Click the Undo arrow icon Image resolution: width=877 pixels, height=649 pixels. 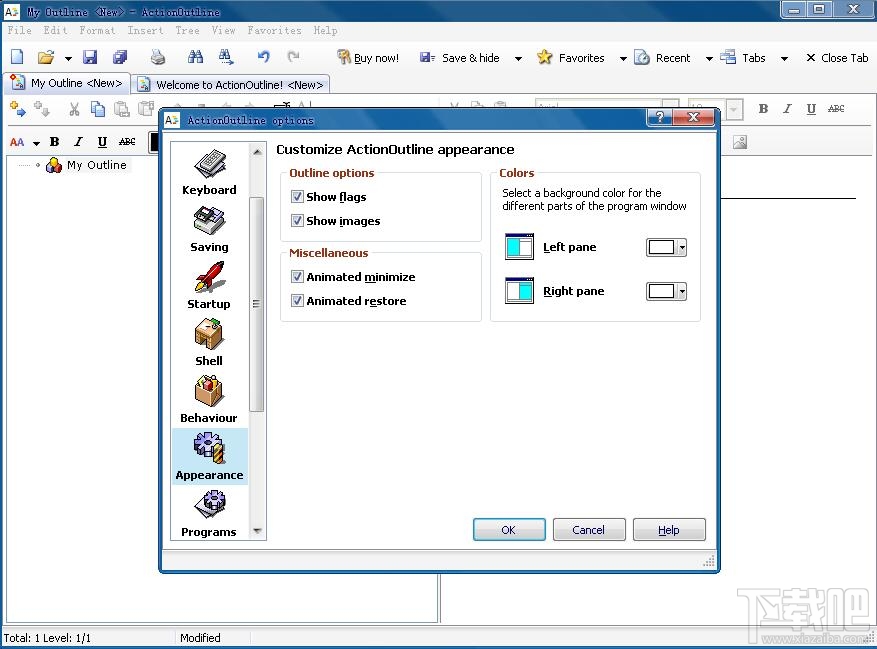click(x=263, y=57)
